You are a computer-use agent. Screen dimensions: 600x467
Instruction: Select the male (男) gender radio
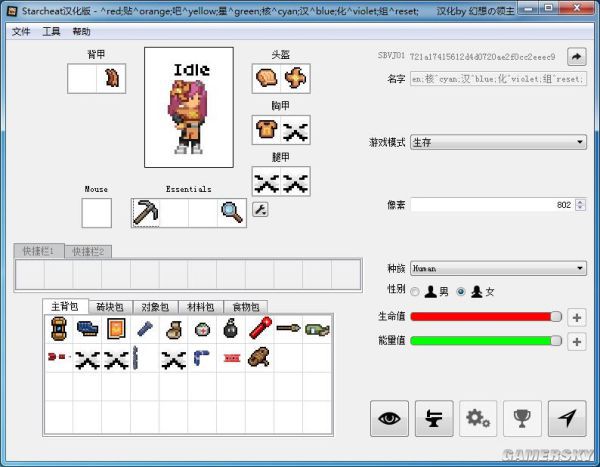(x=415, y=292)
